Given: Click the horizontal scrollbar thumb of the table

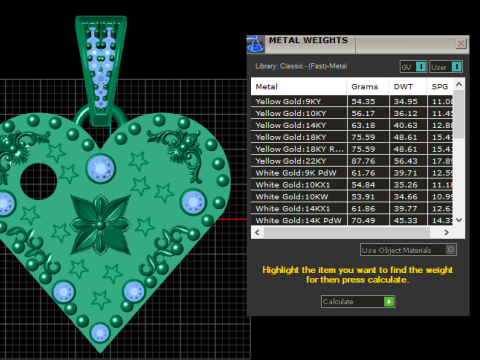Looking at the screenshot, I should (x=347, y=232).
